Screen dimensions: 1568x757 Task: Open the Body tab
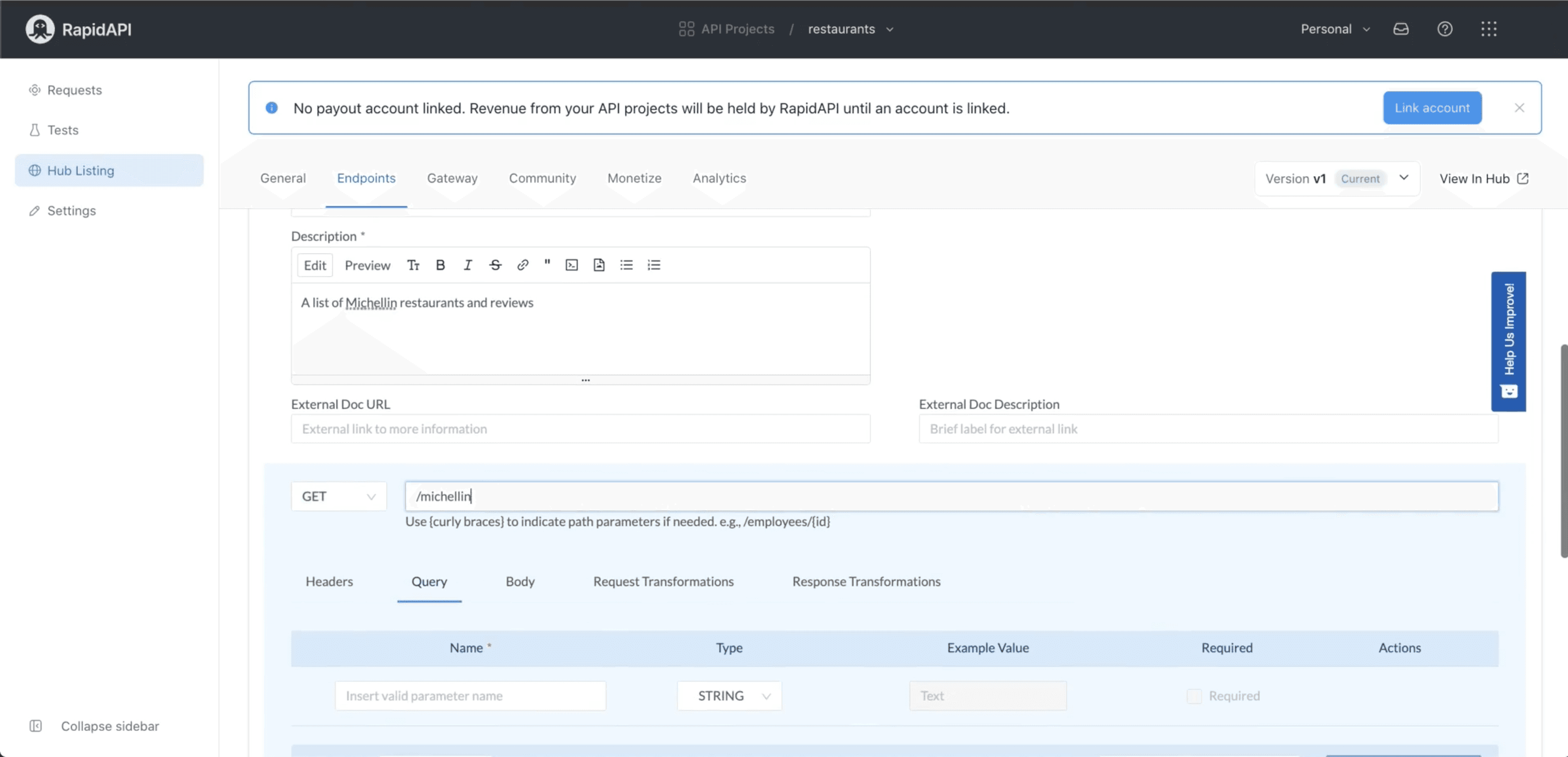click(520, 581)
